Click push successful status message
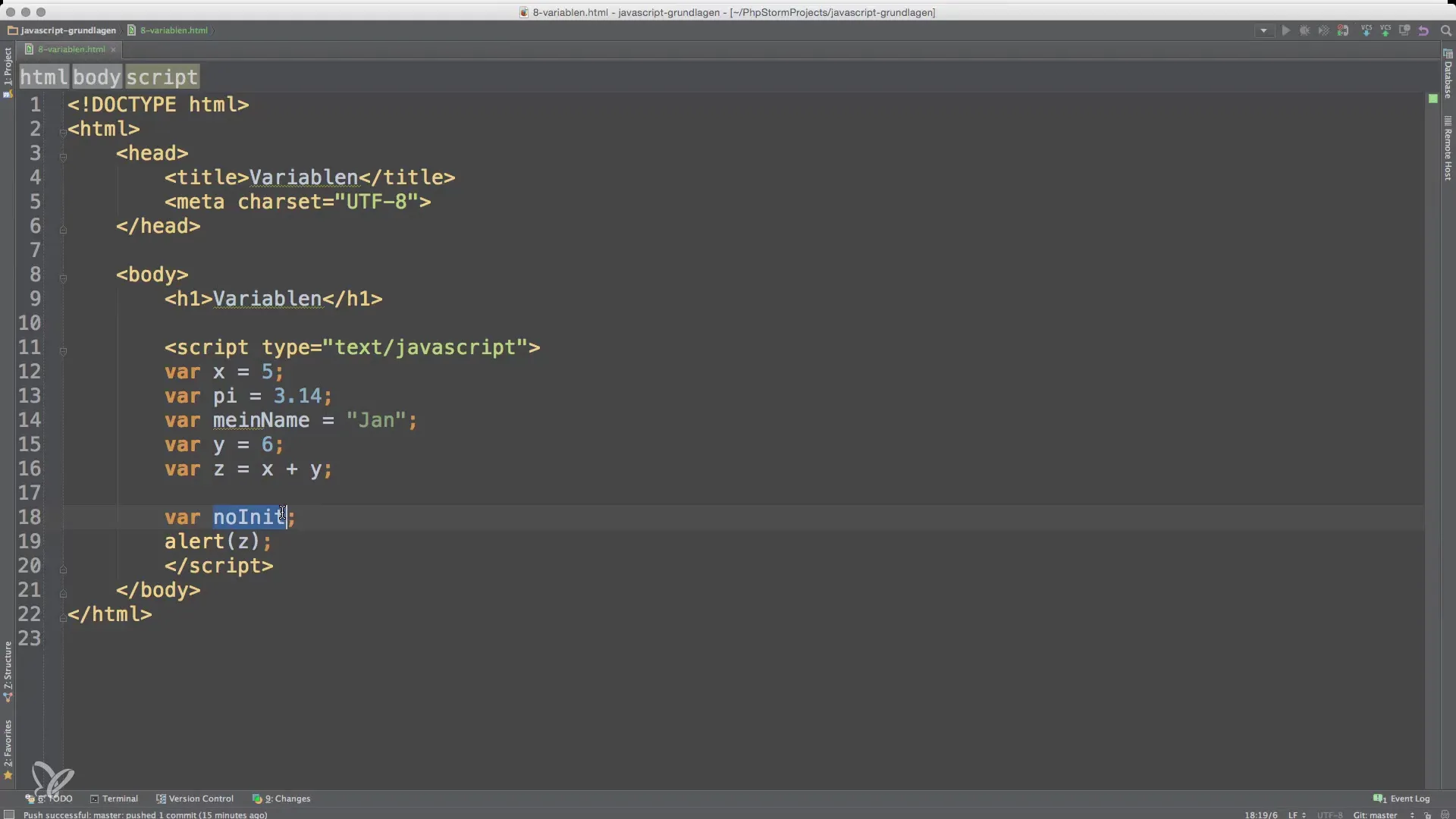1456x819 pixels. pyautogui.click(x=145, y=814)
